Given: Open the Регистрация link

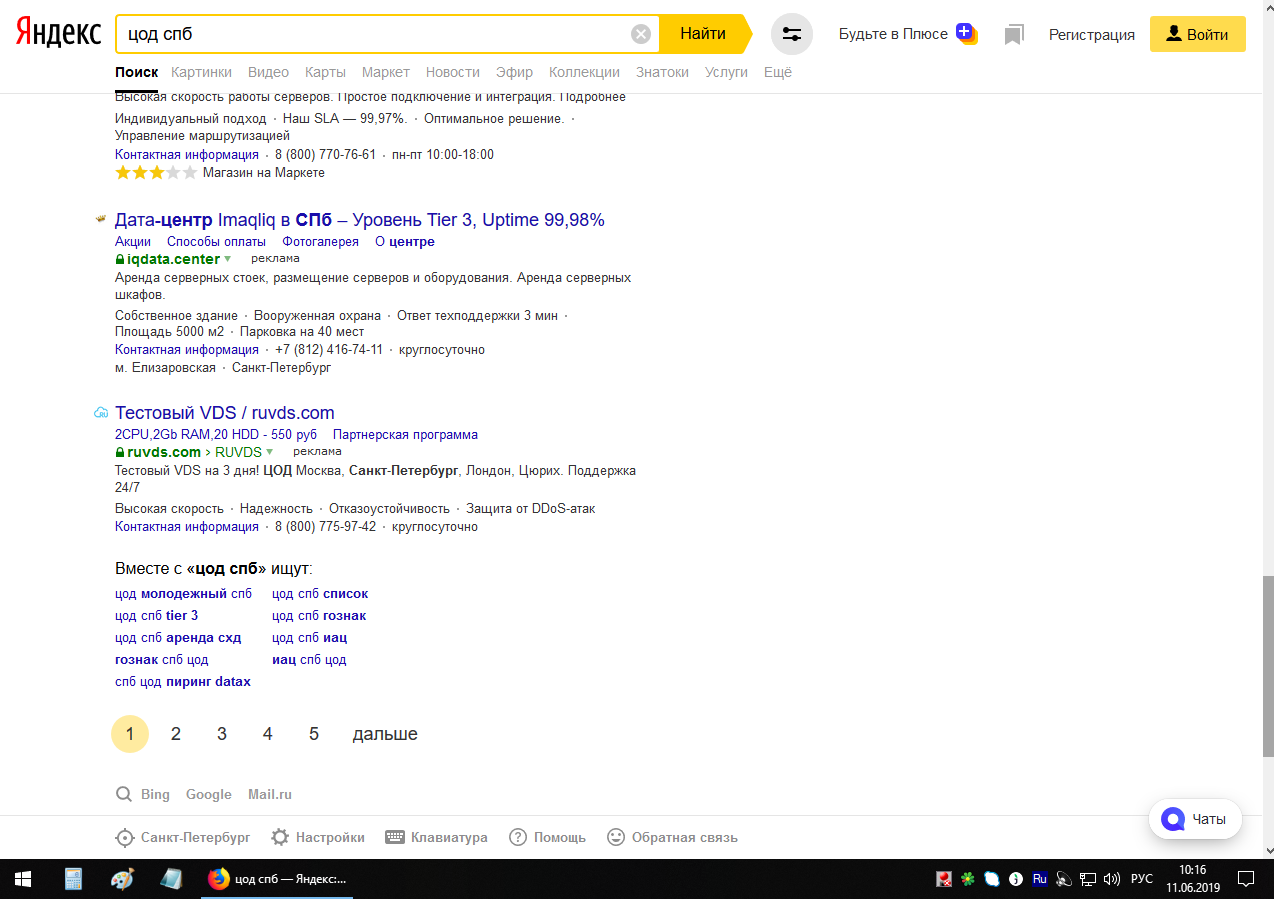Looking at the screenshot, I should pyautogui.click(x=1092, y=35).
